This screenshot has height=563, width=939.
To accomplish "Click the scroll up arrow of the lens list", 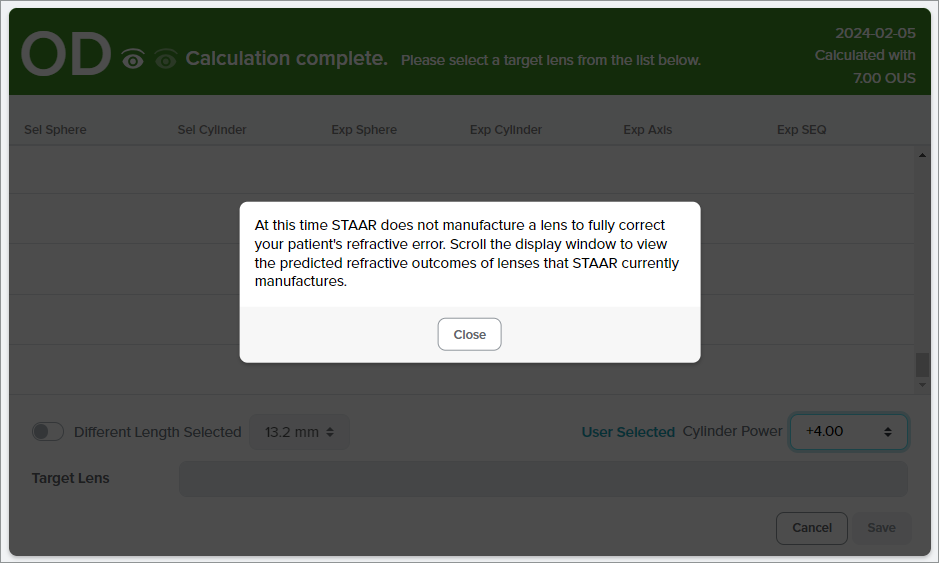I will [x=922, y=155].
